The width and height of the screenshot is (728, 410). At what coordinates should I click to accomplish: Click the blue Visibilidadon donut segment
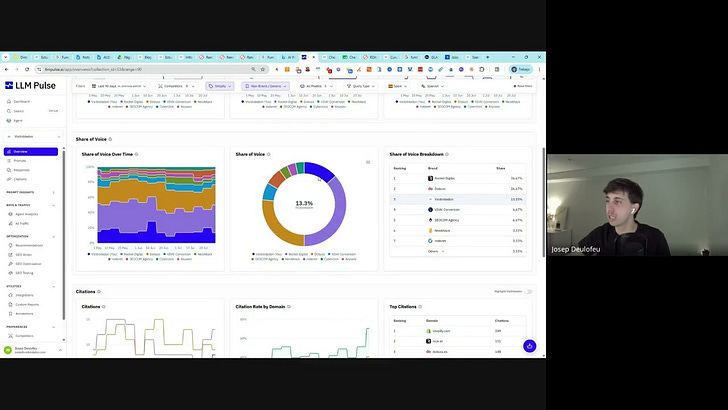coord(320,170)
